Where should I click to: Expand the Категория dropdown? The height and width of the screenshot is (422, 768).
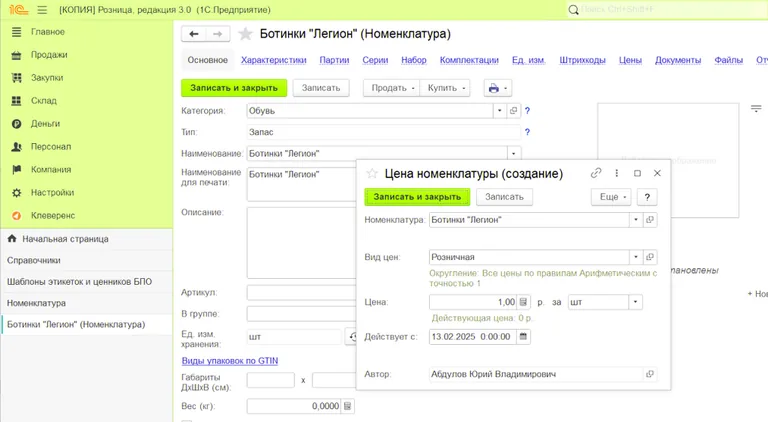[499, 111]
